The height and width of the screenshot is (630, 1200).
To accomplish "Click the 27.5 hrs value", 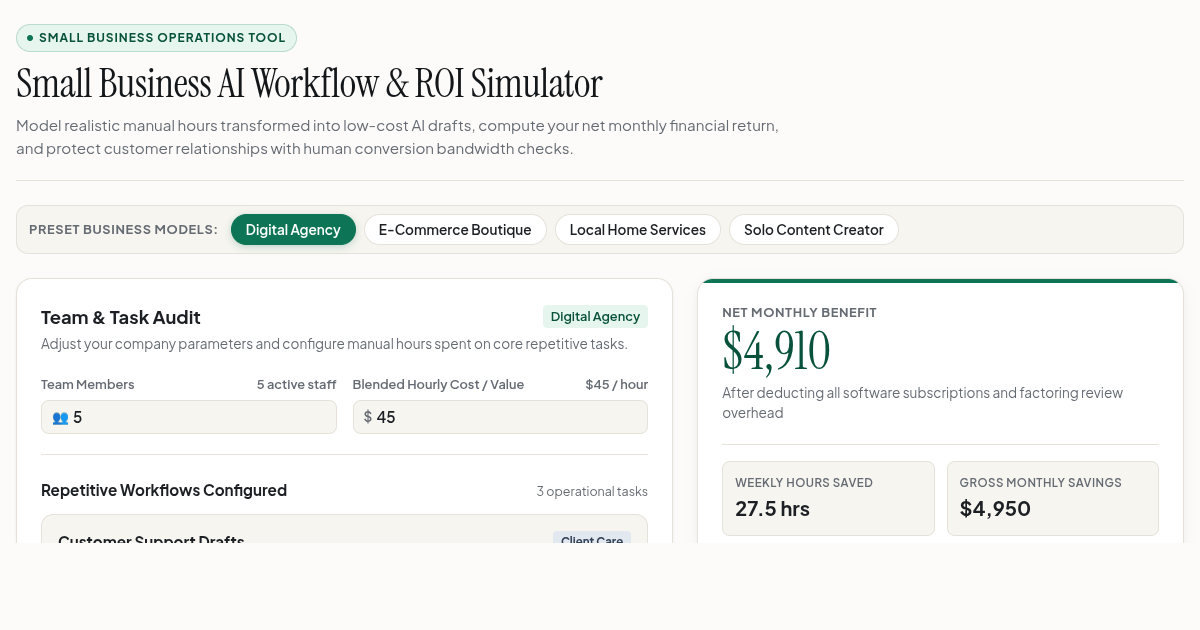I will coord(772,509).
